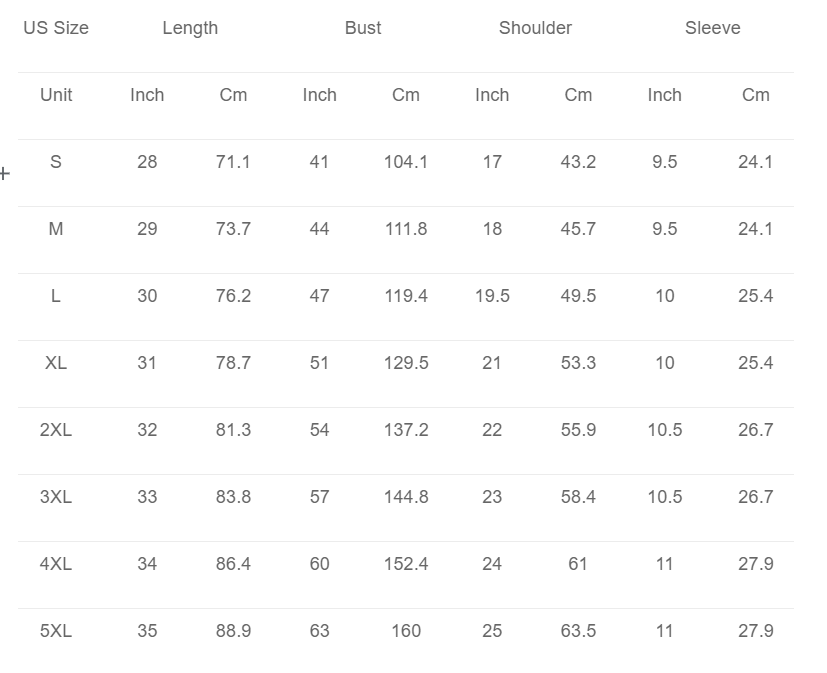The width and height of the screenshot is (827, 673).
Task: Select the 3XL size row label
Action: [x=56, y=497]
